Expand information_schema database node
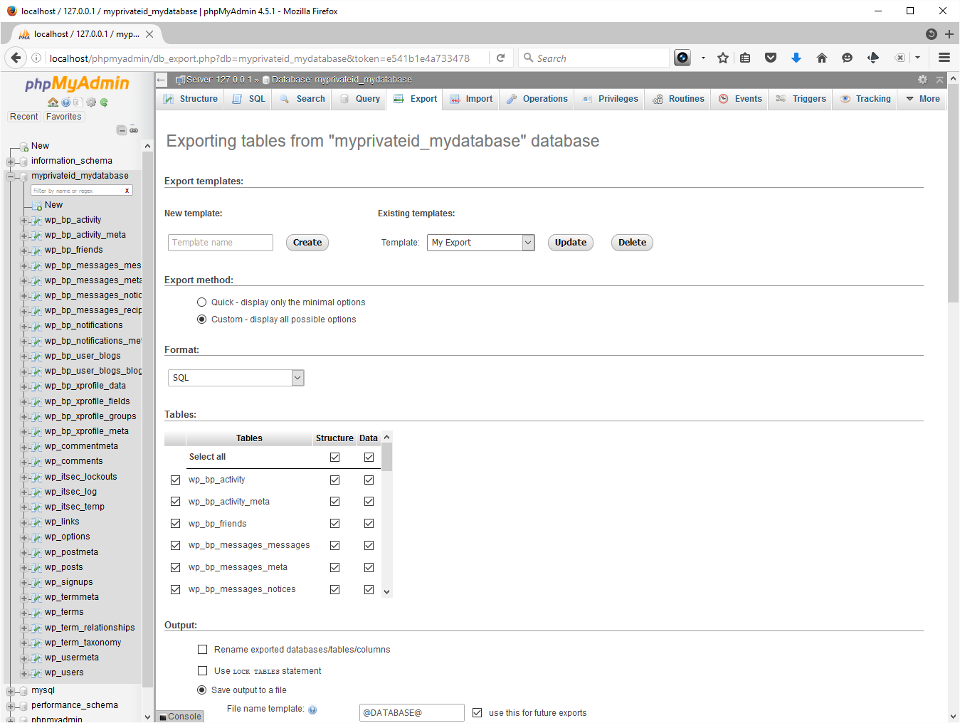Screen dimensions: 960x723 click(10, 161)
